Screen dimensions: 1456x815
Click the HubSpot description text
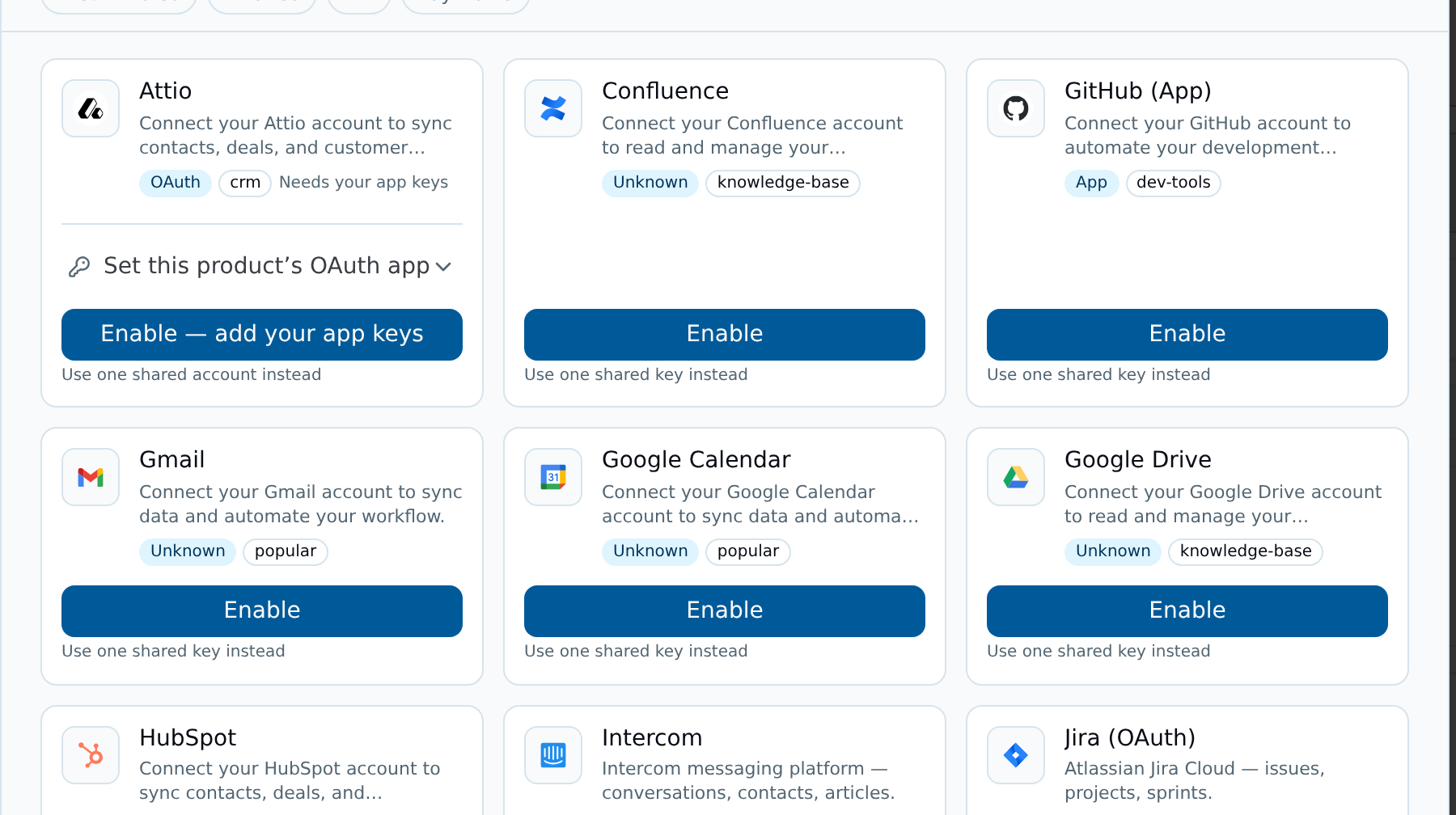(290, 780)
